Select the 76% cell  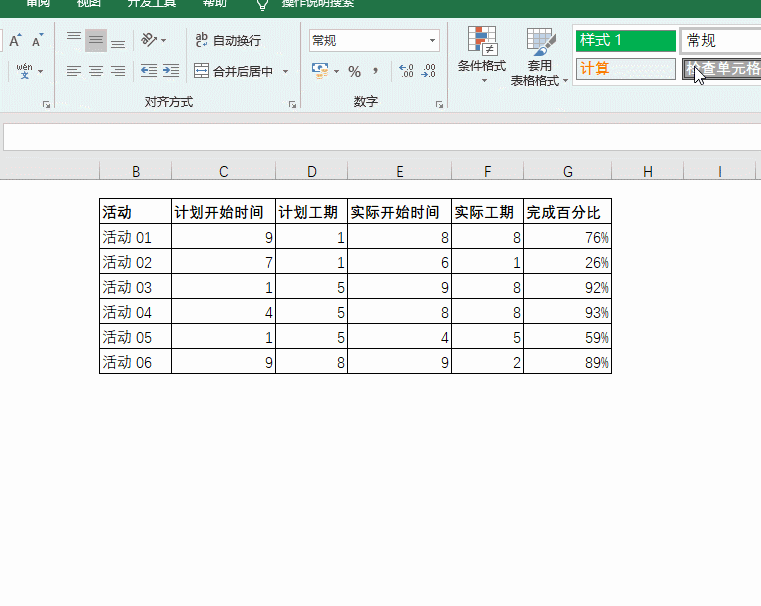pyautogui.click(x=567, y=237)
